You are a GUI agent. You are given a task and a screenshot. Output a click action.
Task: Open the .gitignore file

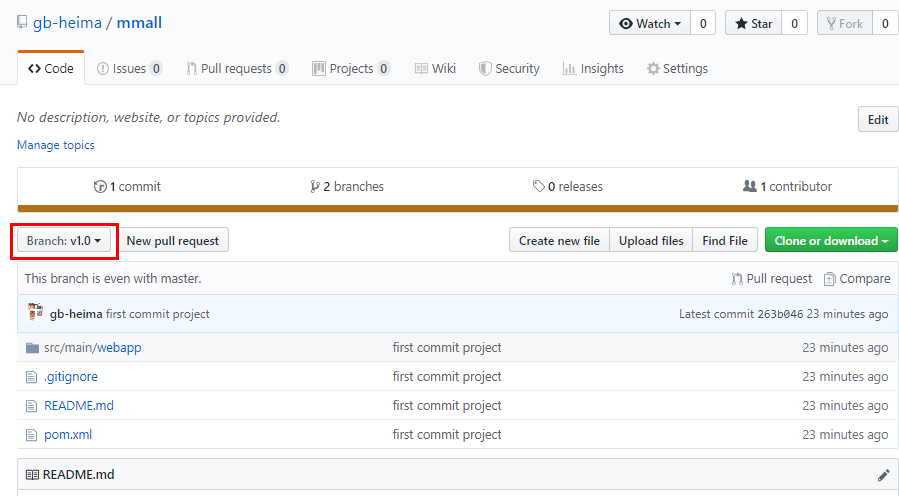tap(71, 377)
